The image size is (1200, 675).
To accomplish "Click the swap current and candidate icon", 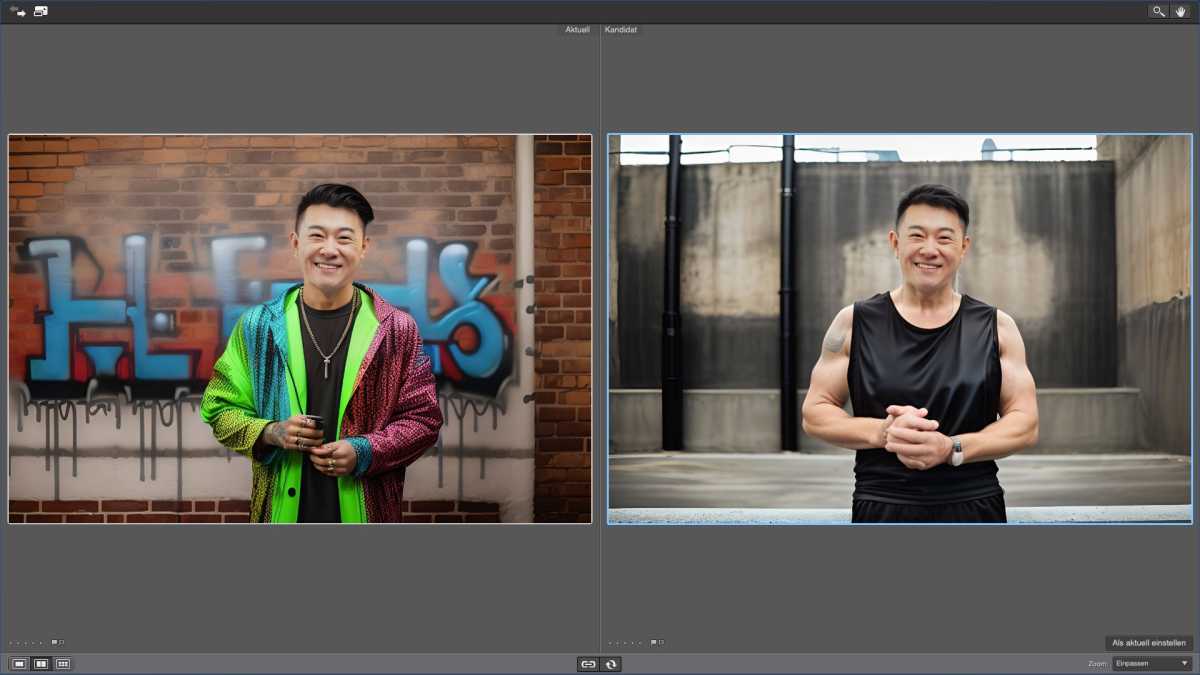I will (x=611, y=663).
